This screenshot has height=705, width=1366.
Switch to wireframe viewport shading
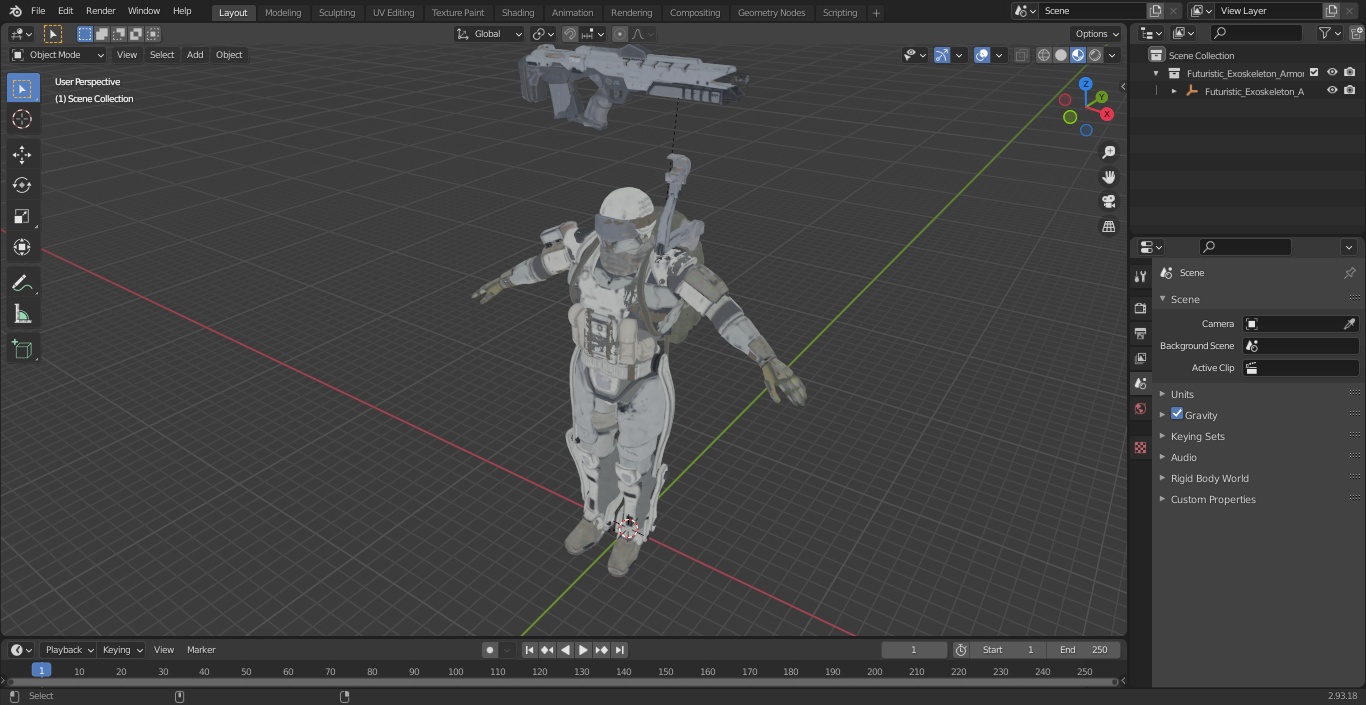(x=1044, y=55)
